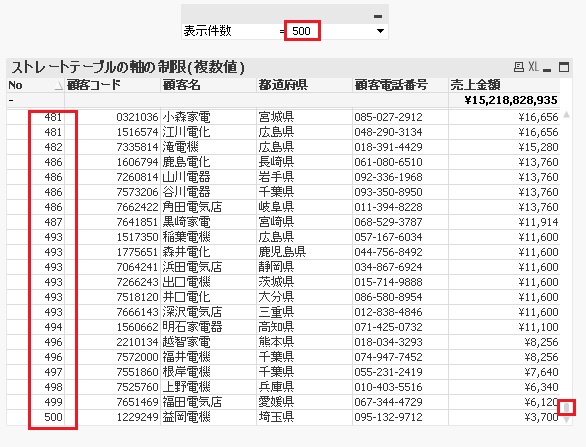Select the 小森家電 customer cell
This screenshot has height=447, width=586.
[186, 117]
